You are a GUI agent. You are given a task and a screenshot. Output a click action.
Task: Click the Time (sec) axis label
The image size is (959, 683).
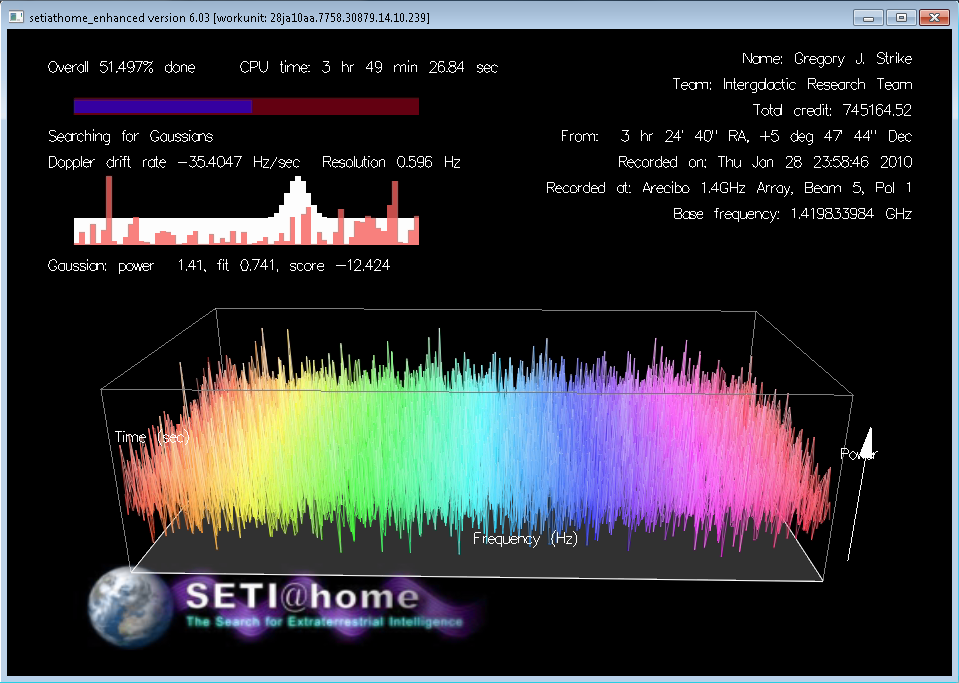[x=152, y=437]
